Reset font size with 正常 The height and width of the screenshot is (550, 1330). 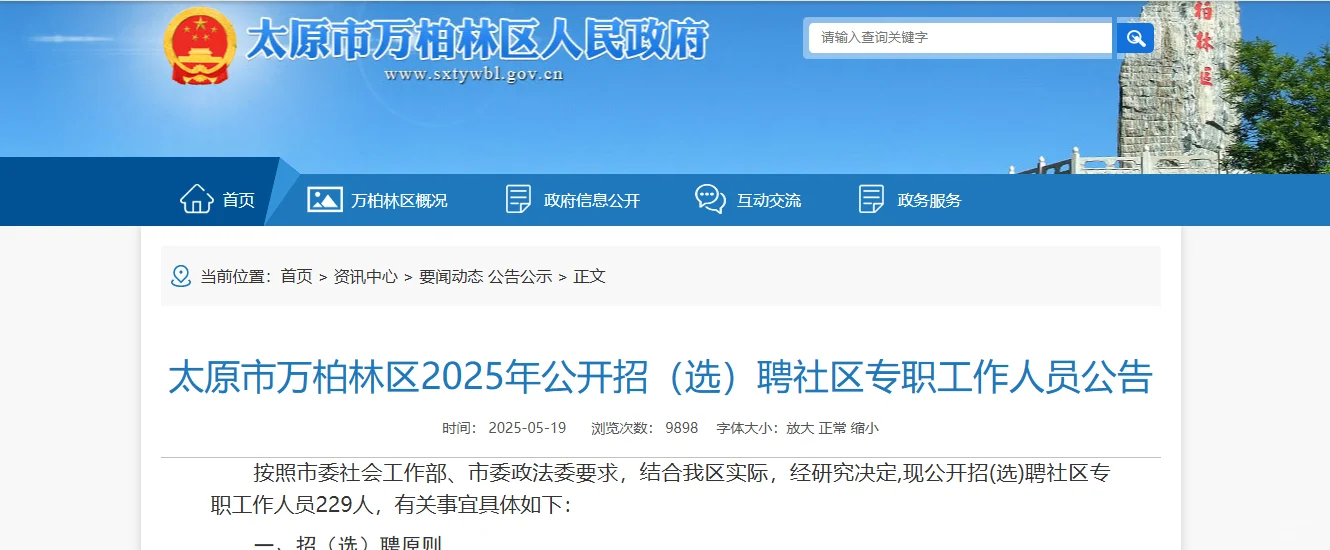pos(832,428)
